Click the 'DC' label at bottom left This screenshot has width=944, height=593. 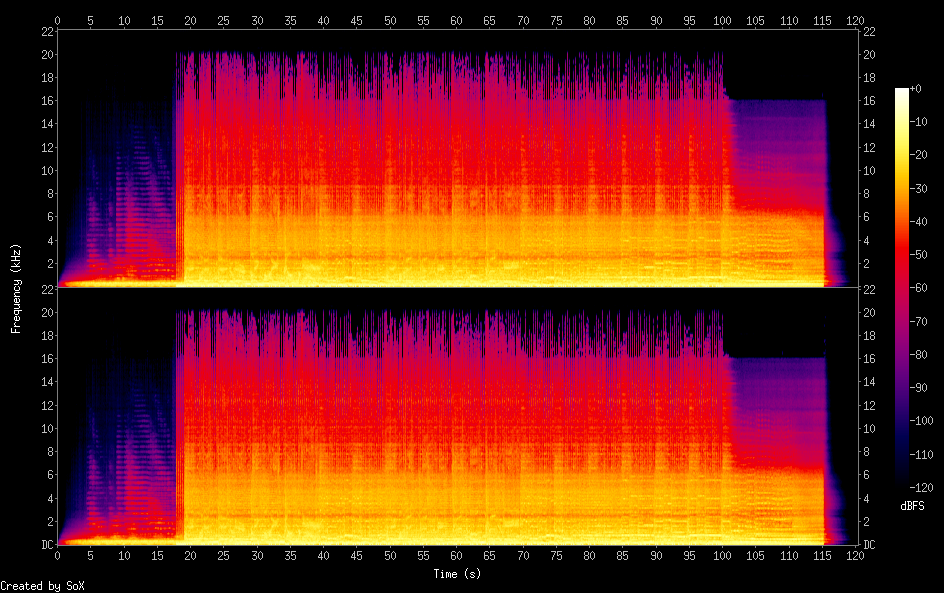point(46,545)
